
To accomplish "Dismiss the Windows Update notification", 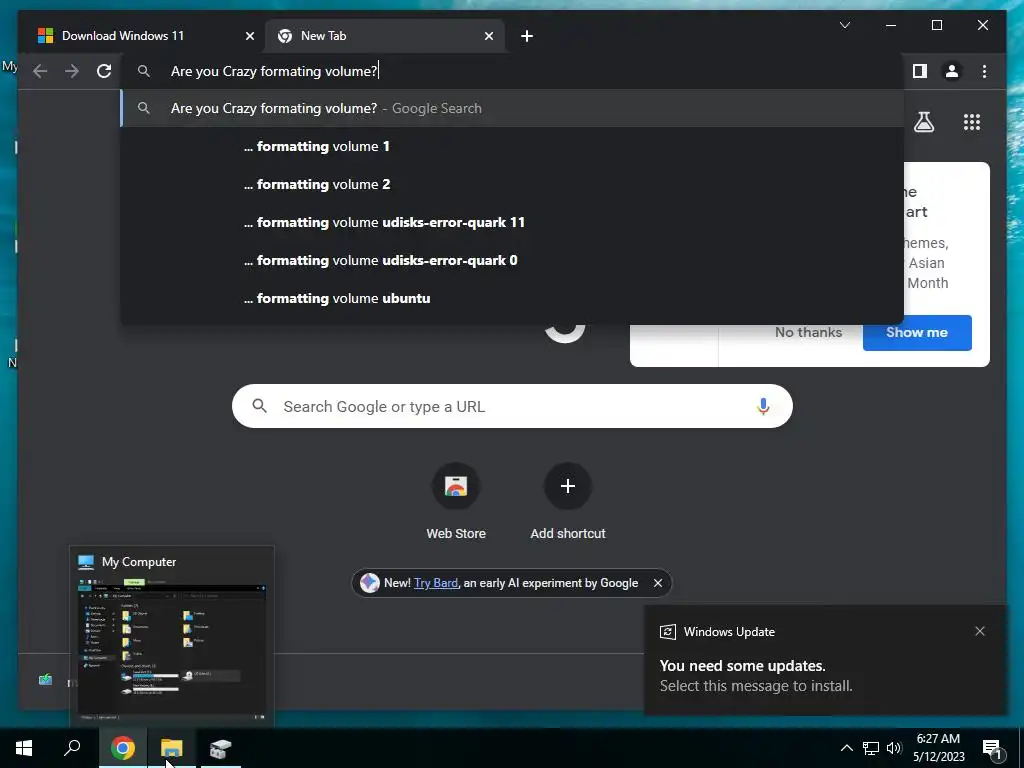I will [x=980, y=631].
